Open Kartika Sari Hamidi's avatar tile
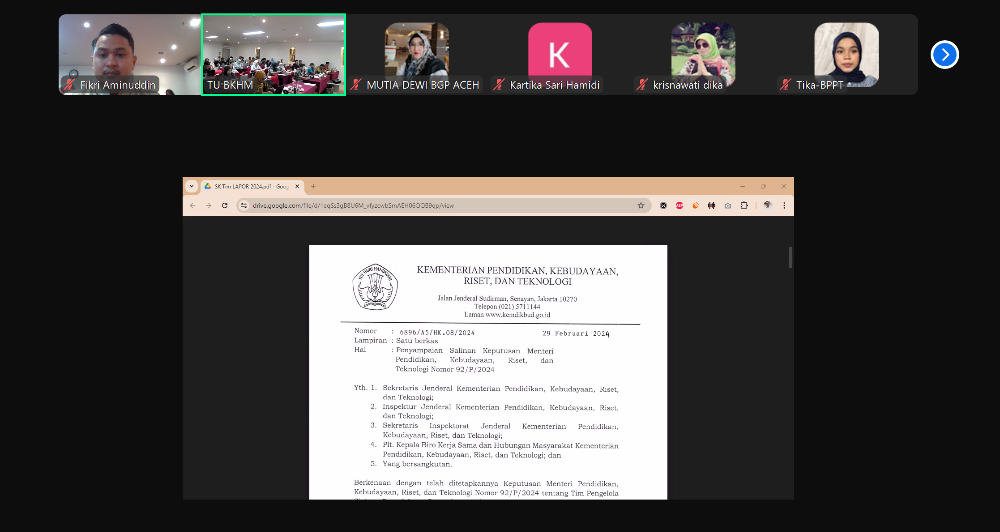Image resolution: width=1000 pixels, height=532 pixels. (560, 55)
